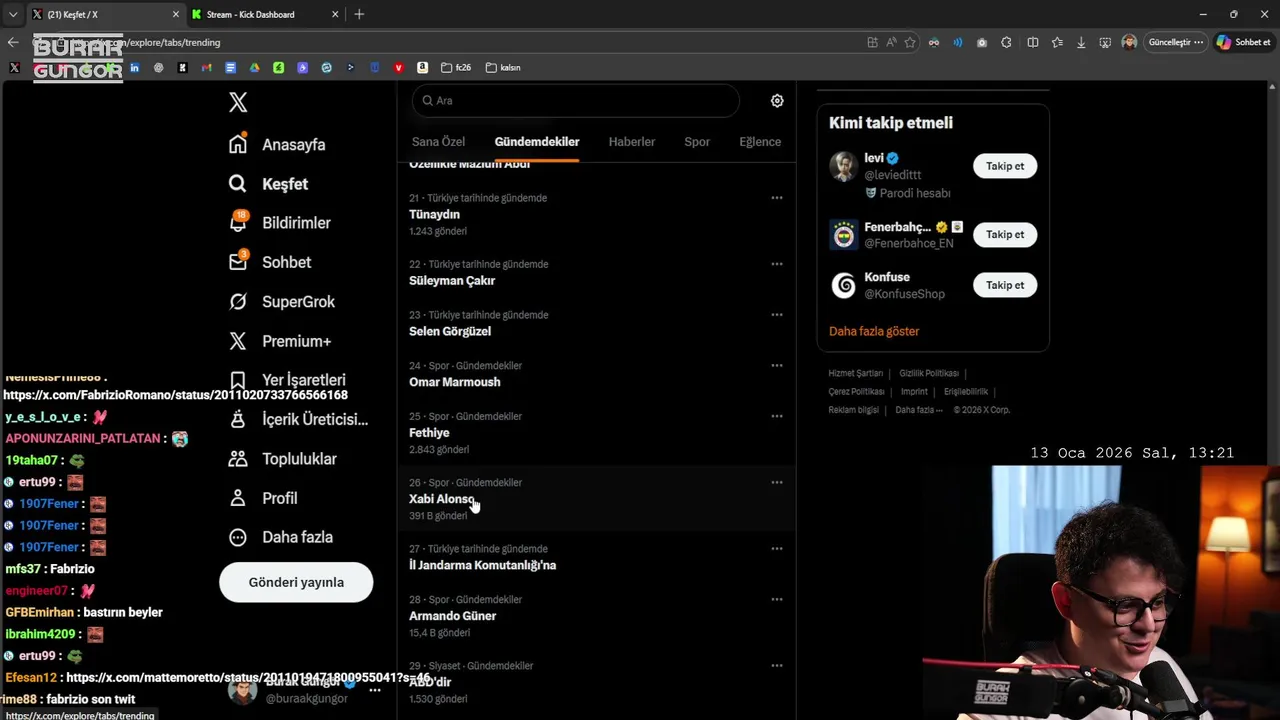This screenshot has width=1280, height=720.
Task: Open browser downloads icon
Action: click(x=1081, y=42)
